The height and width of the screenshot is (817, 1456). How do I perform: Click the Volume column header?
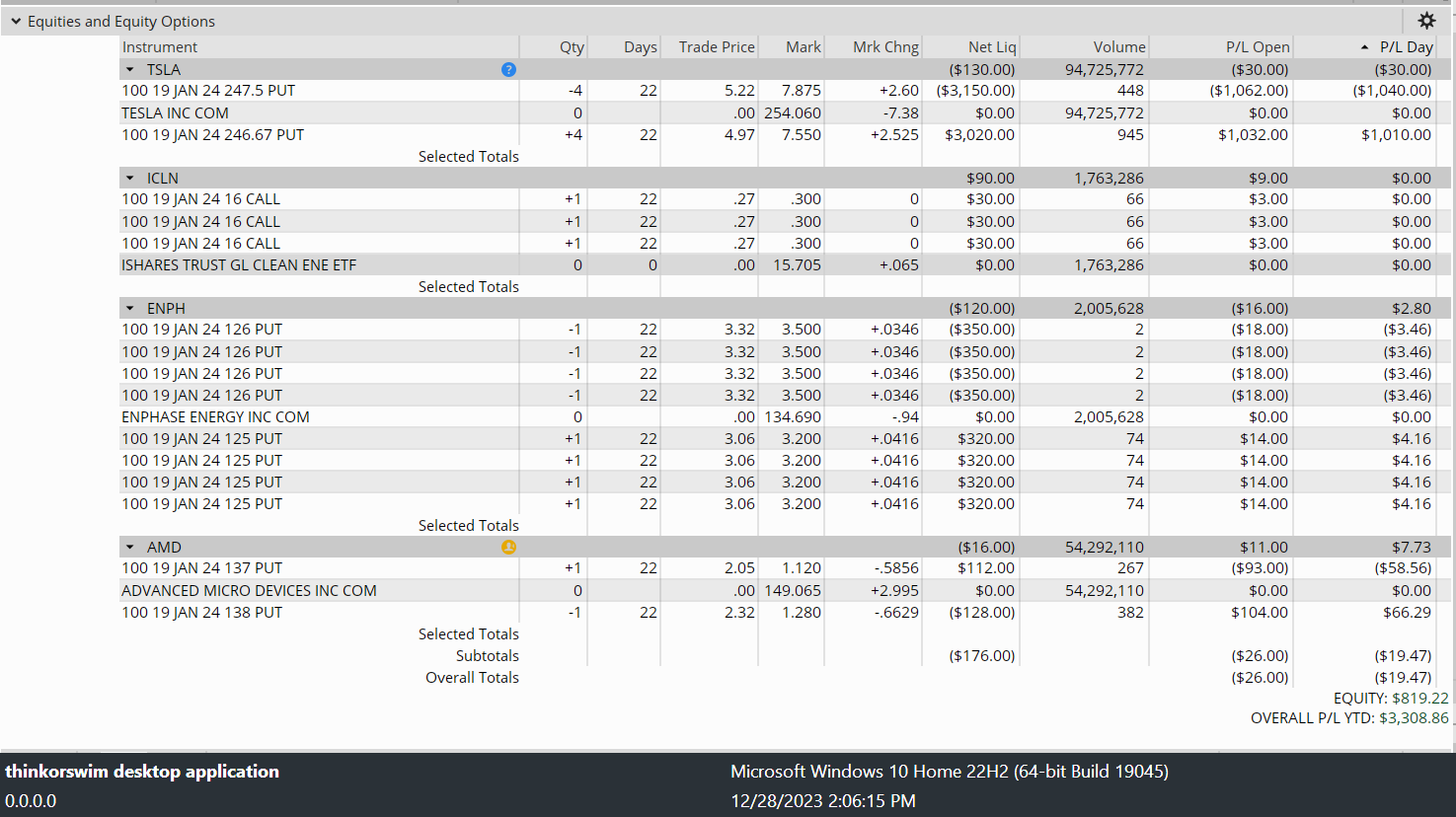pos(1119,47)
